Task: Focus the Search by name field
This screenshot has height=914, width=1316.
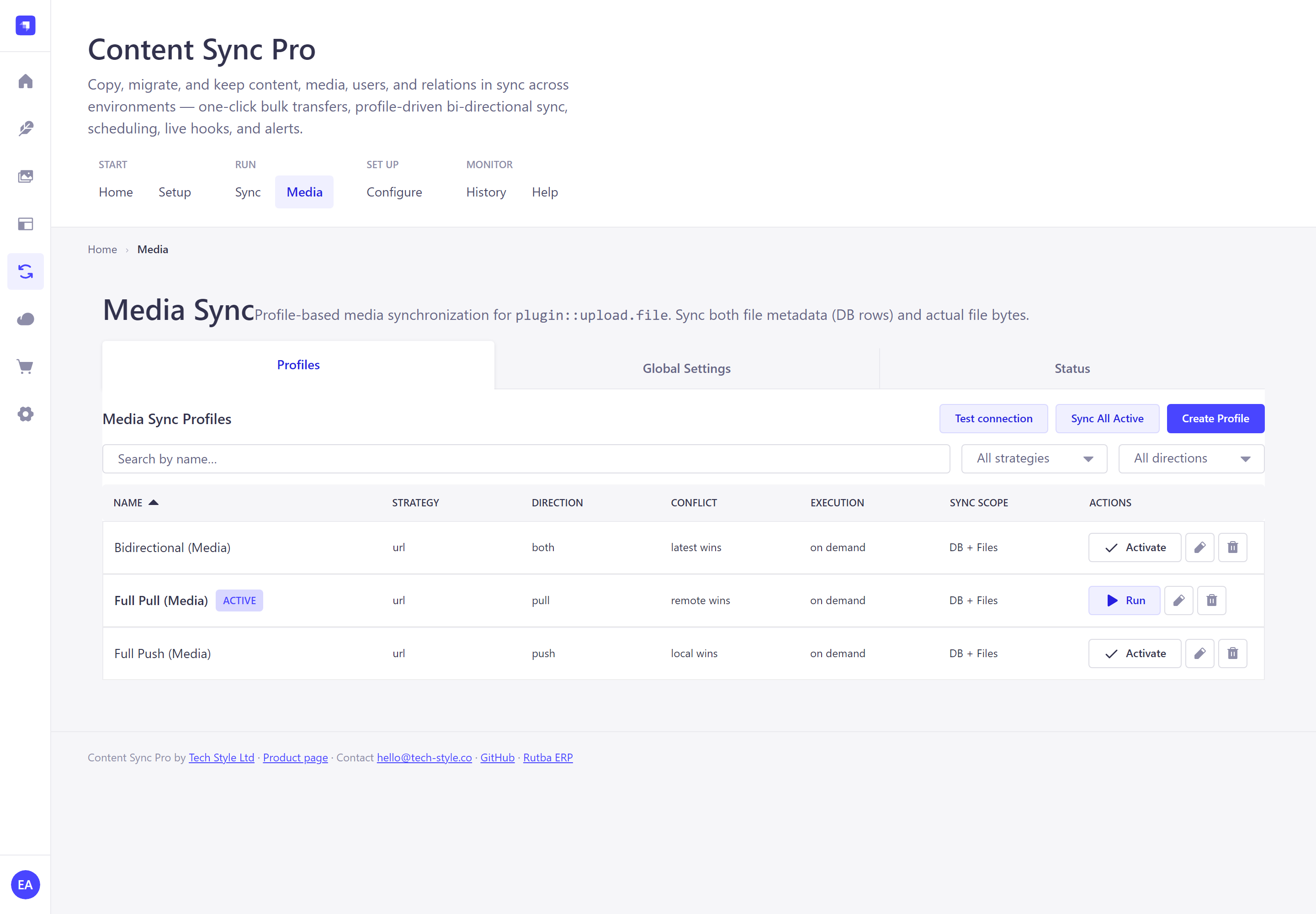Action: 526,459
